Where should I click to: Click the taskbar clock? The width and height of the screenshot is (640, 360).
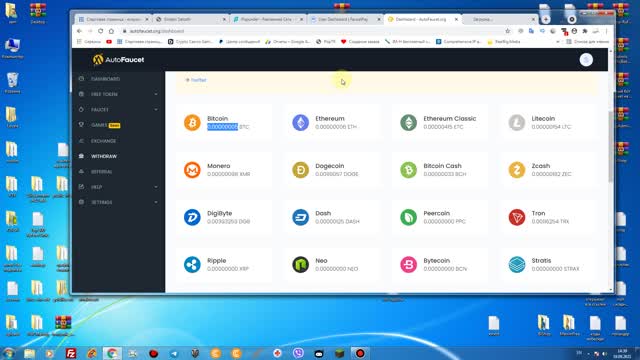(x=622, y=353)
